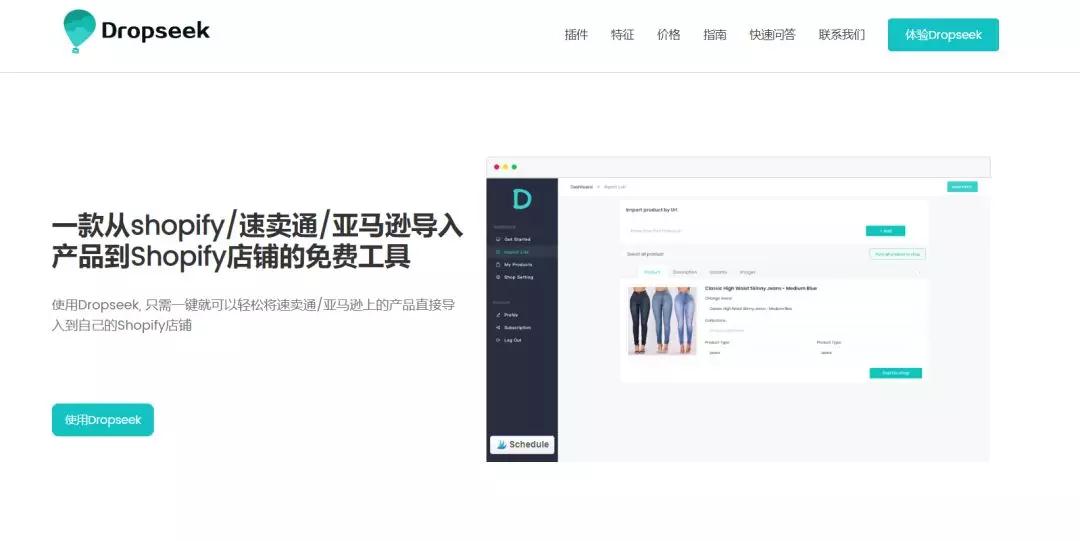Switch to the Variants tab
The width and height of the screenshot is (1080, 541).
point(718,272)
